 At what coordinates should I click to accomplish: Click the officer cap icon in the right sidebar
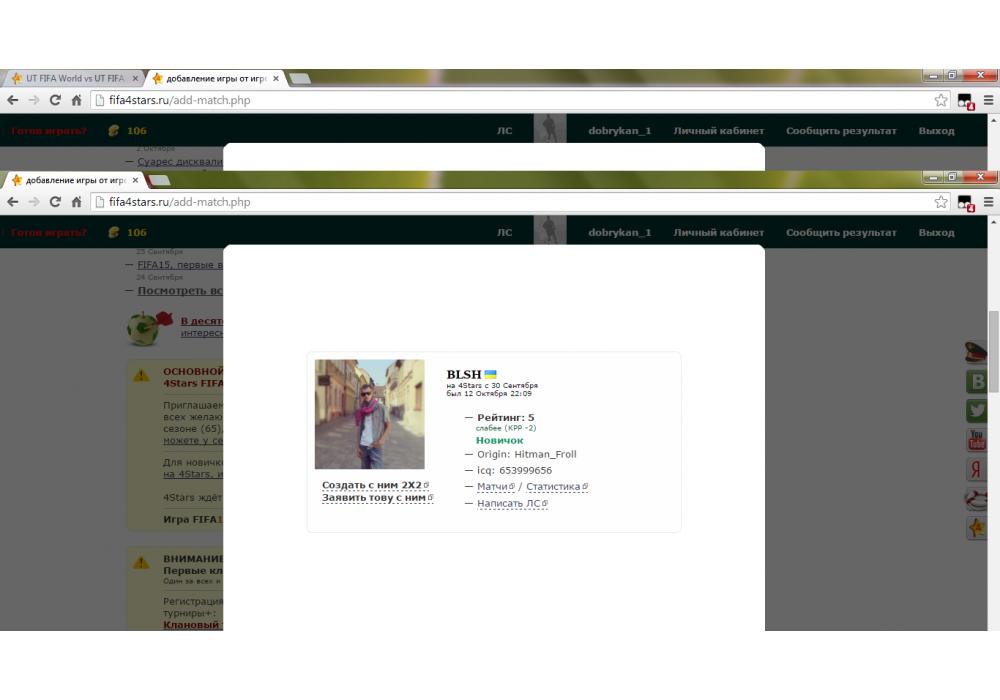tap(976, 352)
